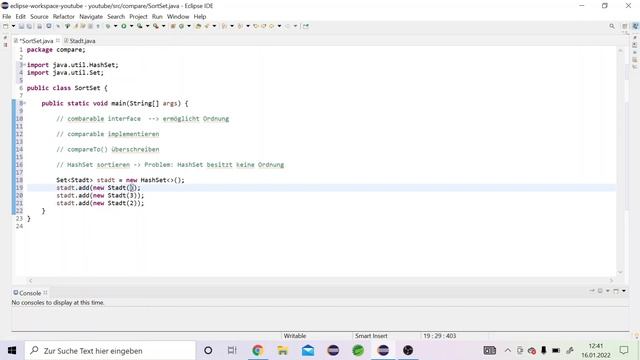Click the Open Perspective icon
Screen dimensions: 640x360
624,26
